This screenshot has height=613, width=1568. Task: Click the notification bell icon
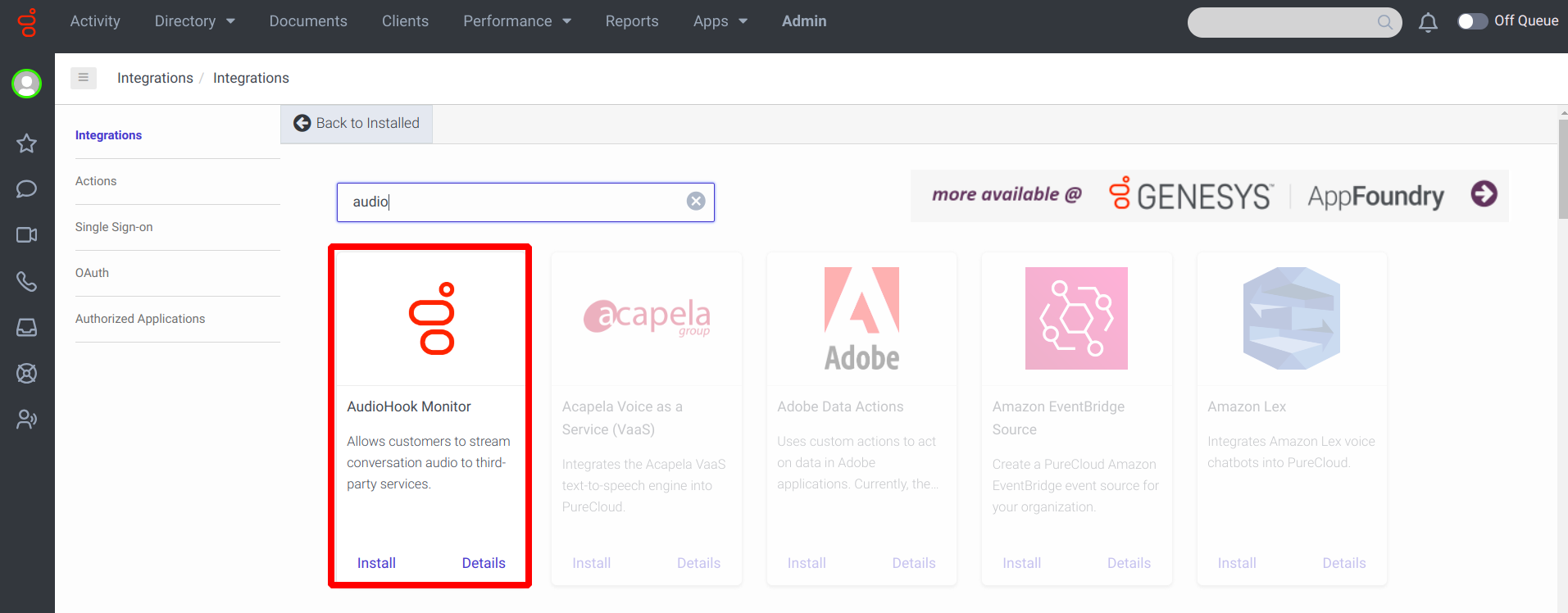tap(1428, 22)
